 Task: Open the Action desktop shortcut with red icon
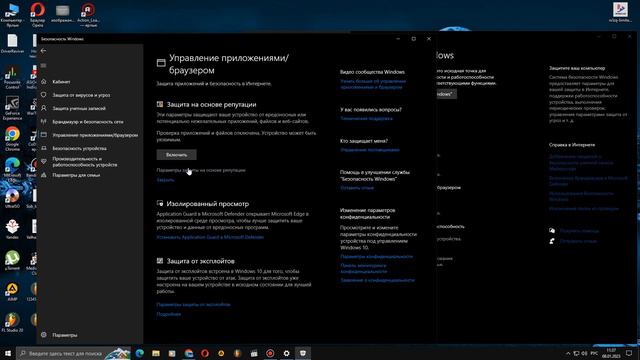(x=88, y=15)
